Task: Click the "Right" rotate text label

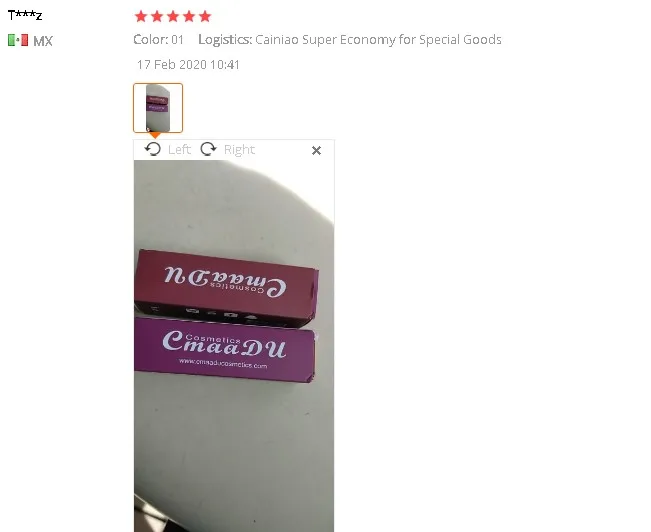Action: [x=240, y=150]
